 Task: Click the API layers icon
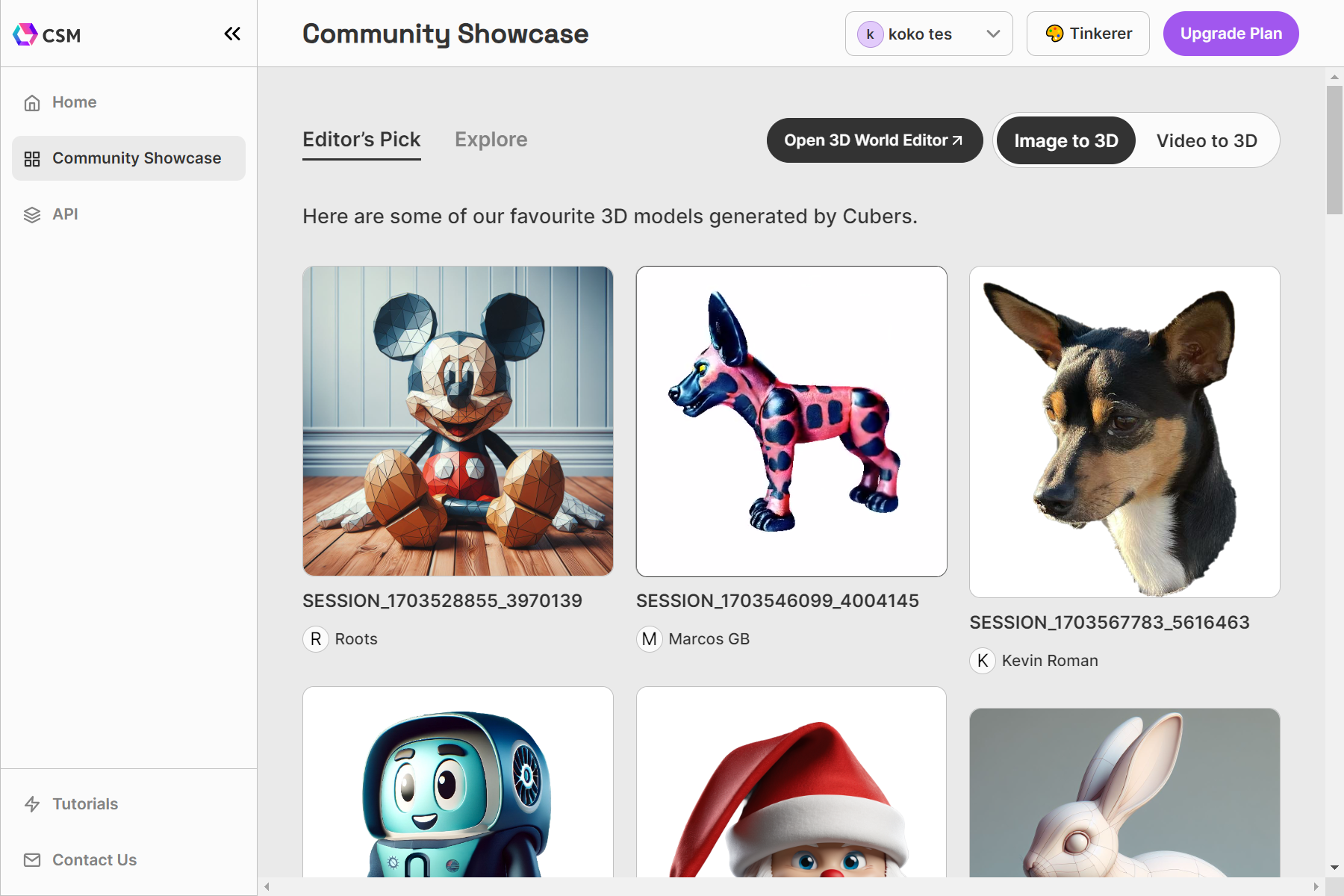pyautogui.click(x=32, y=215)
